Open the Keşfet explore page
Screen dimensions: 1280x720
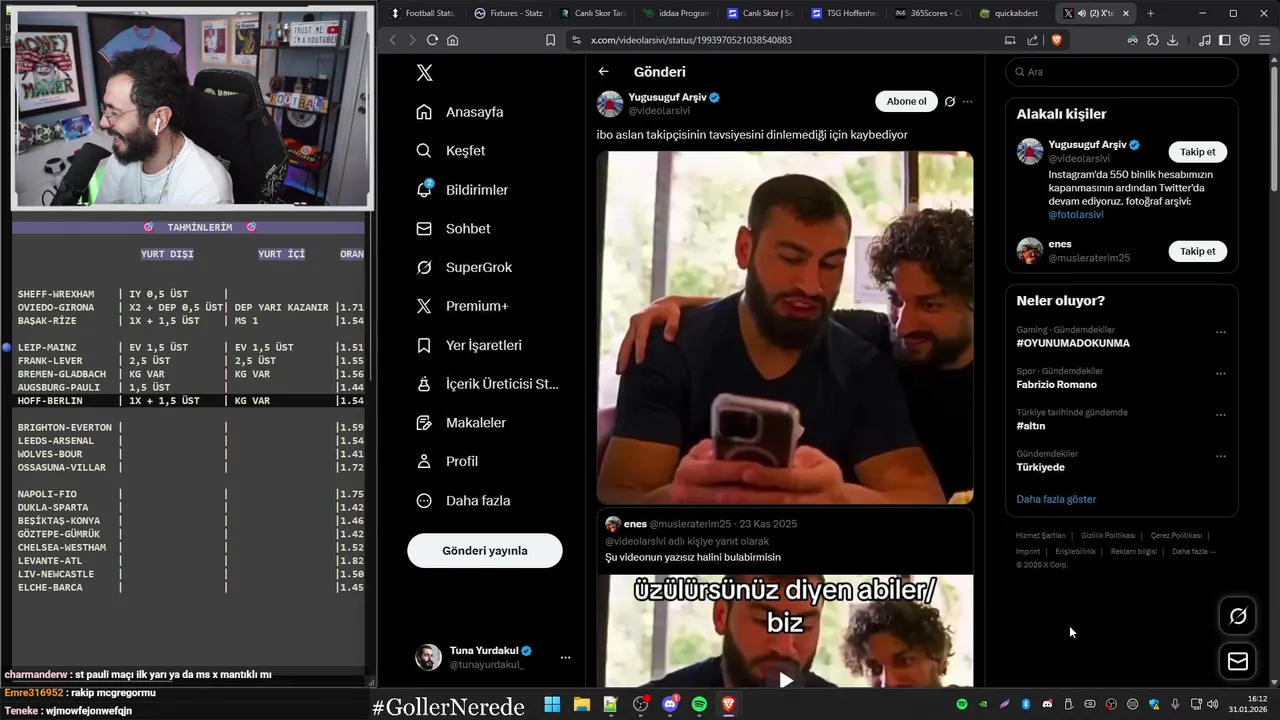point(451,151)
